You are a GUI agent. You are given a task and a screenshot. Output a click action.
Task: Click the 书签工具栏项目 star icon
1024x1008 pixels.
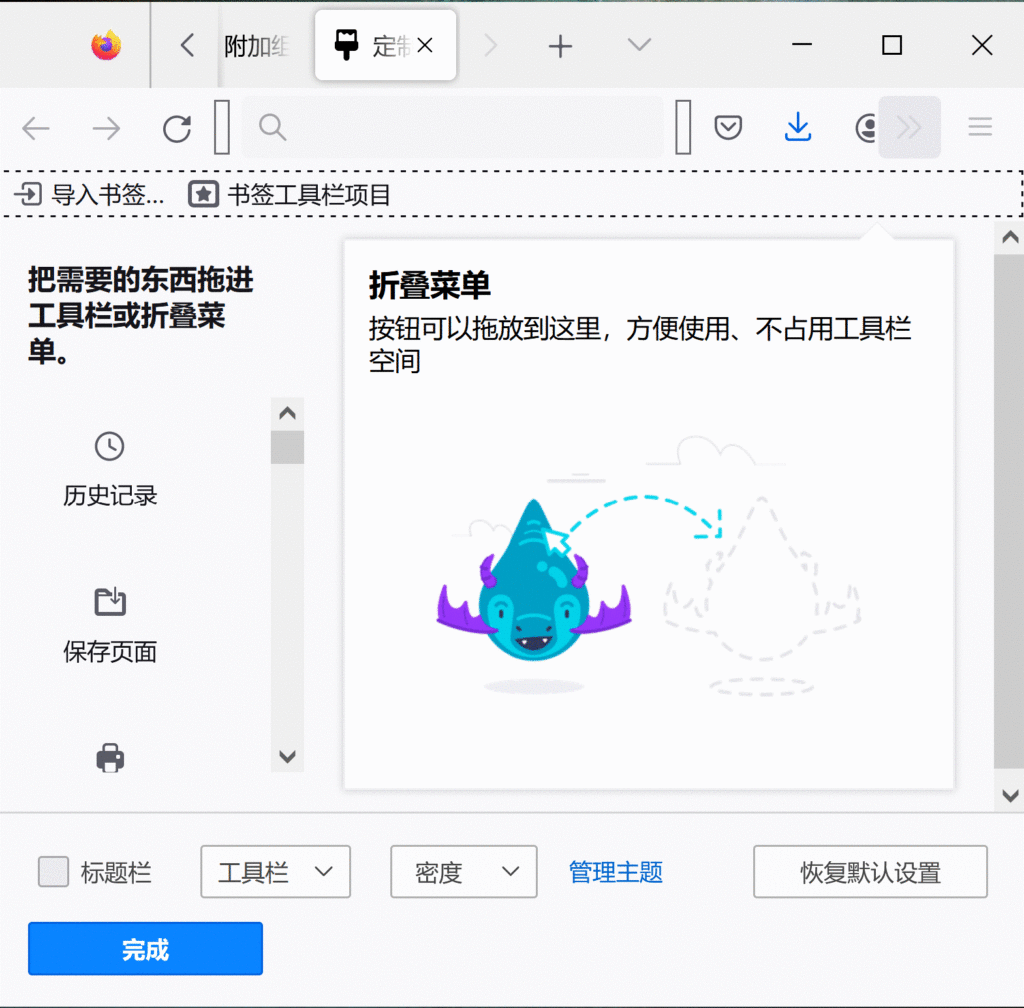(x=203, y=194)
